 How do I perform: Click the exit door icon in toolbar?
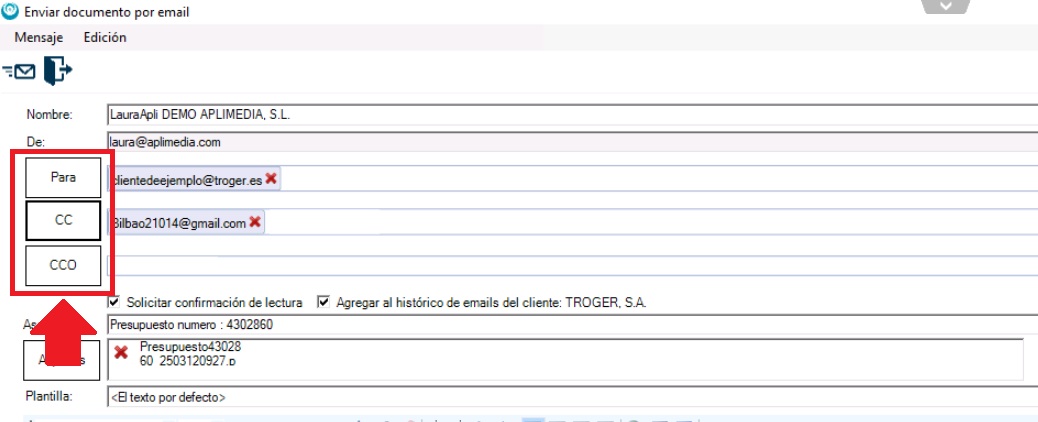click(59, 70)
